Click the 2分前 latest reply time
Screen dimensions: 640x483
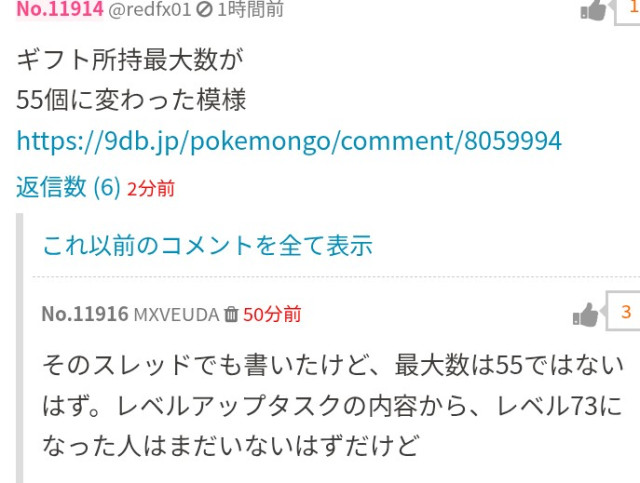click(151, 189)
